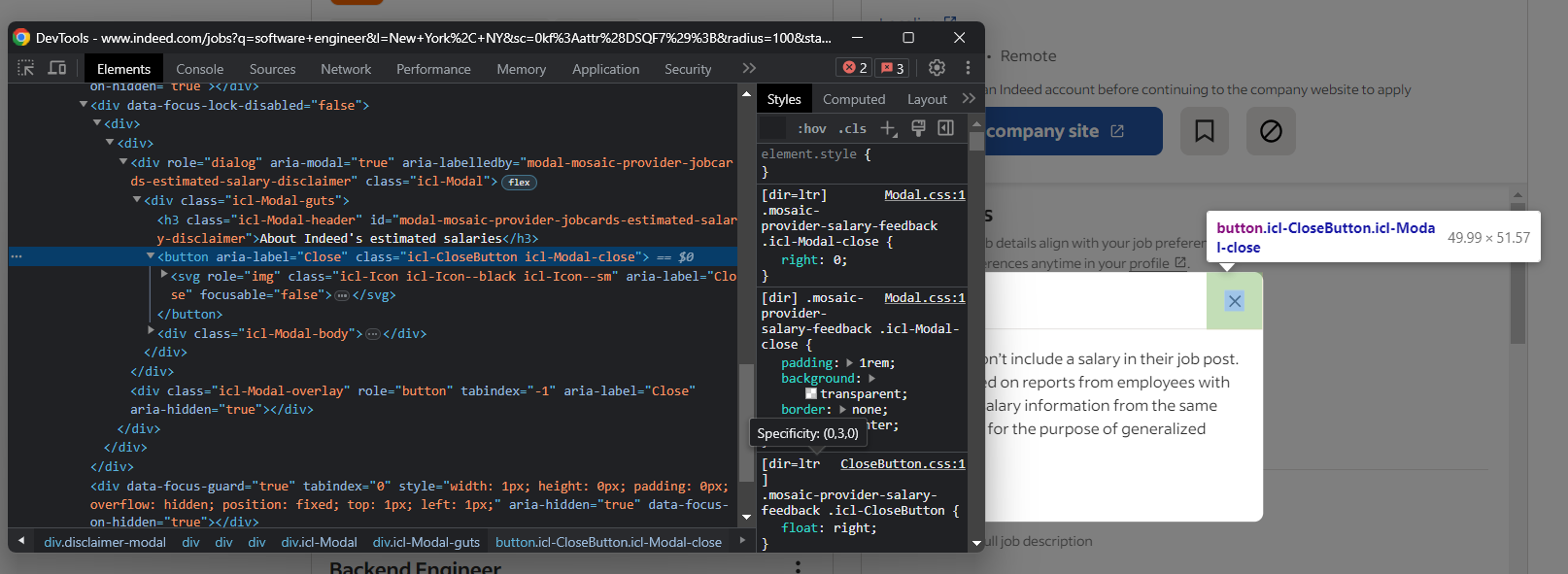The image size is (1568, 574).
Task: Add a new style rule plus icon
Action: [889, 128]
